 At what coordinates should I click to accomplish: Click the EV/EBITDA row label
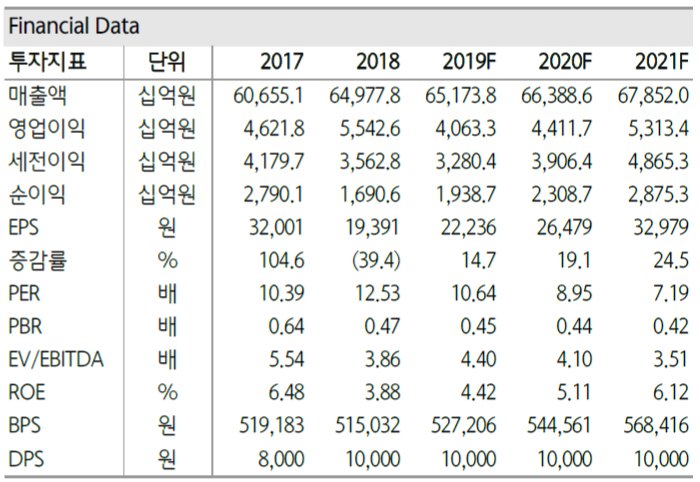click(x=55, y=360)
